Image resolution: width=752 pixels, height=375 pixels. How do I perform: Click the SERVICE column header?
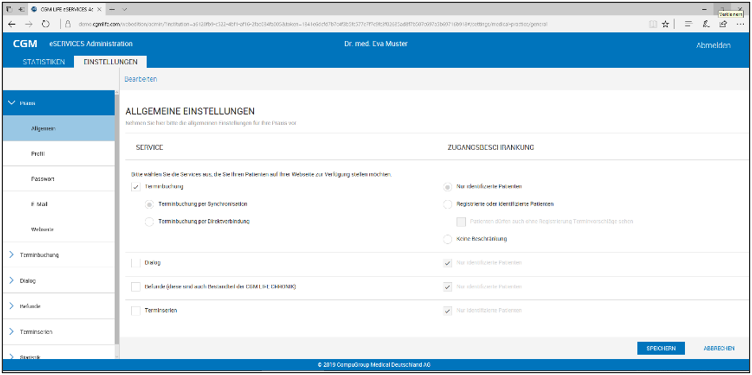pos(150,148)
